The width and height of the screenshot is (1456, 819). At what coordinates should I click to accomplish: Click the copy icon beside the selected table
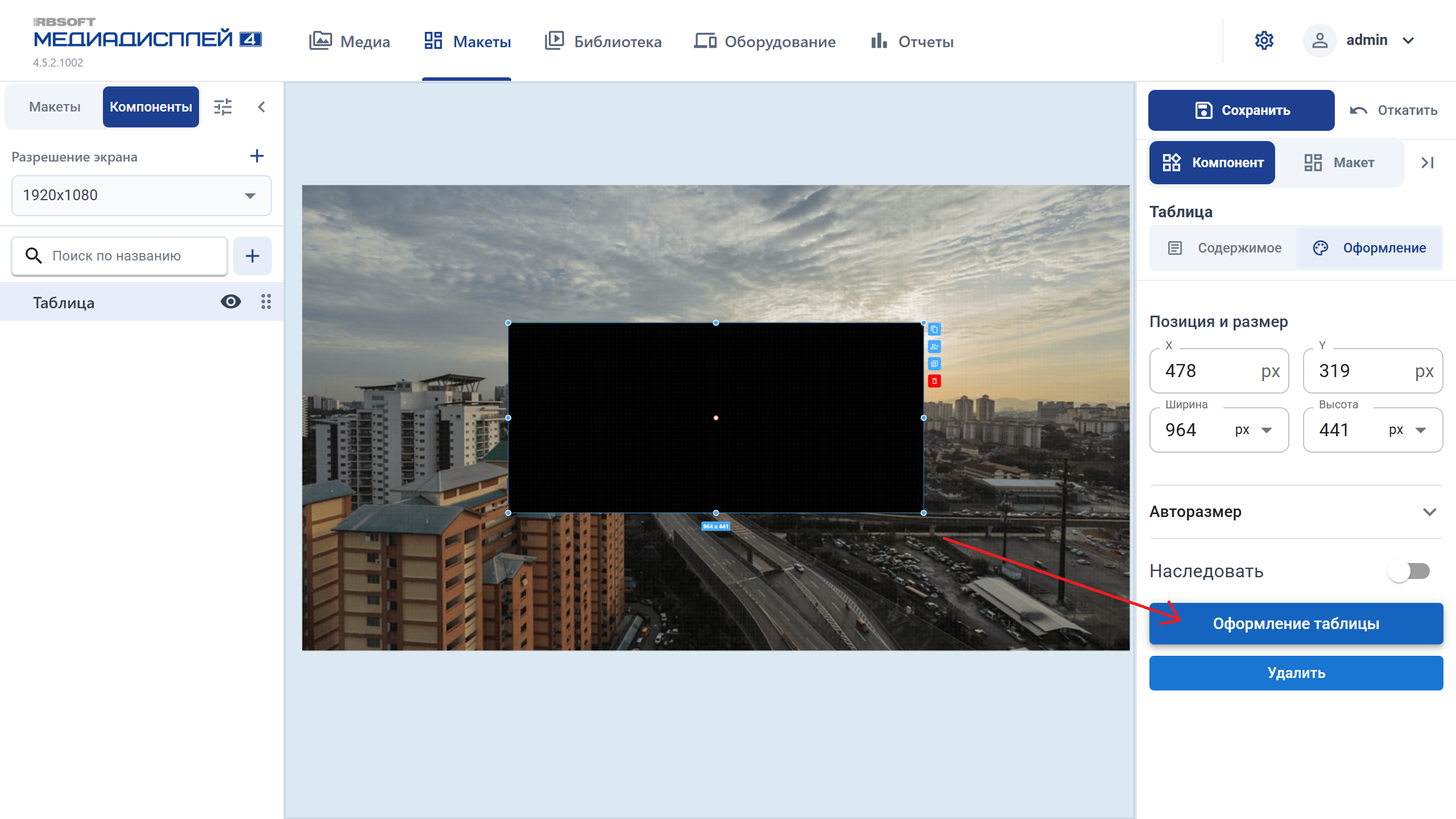(x=934, y=329)
